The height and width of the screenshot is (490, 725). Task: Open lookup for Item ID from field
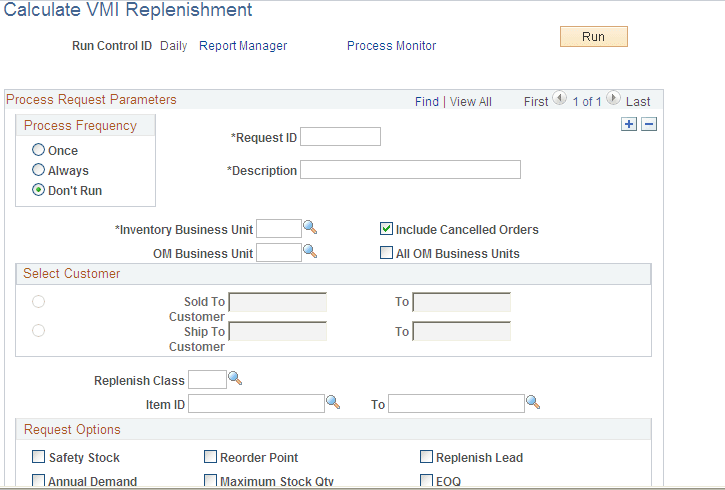point(333,402)
